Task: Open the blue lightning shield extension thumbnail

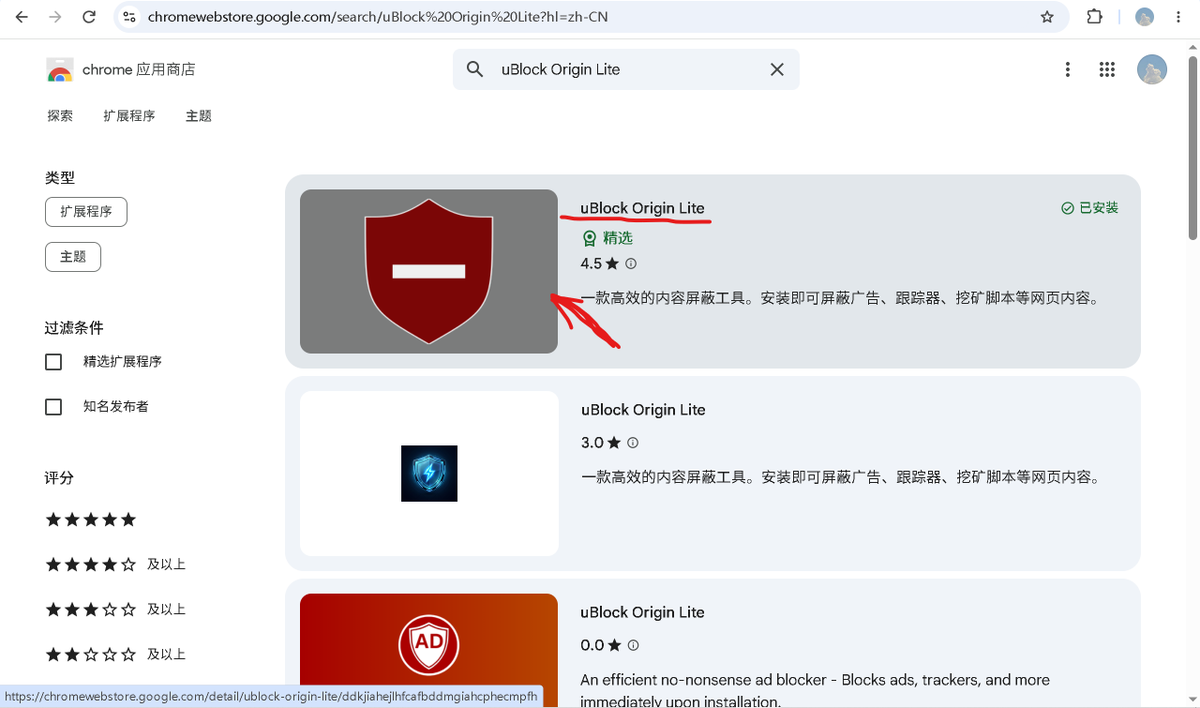Action: click(429, 473)
